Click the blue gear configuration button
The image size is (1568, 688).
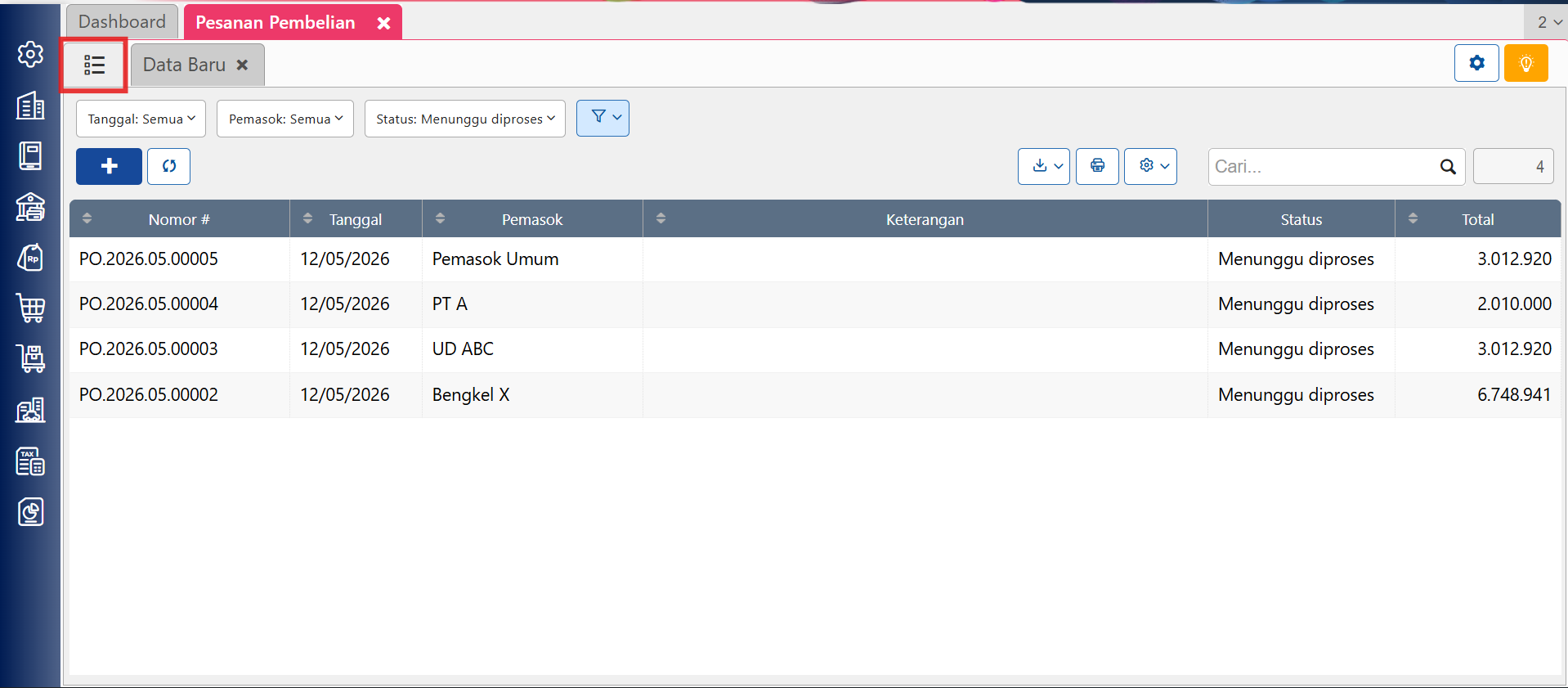click(x=1476, y=63)
